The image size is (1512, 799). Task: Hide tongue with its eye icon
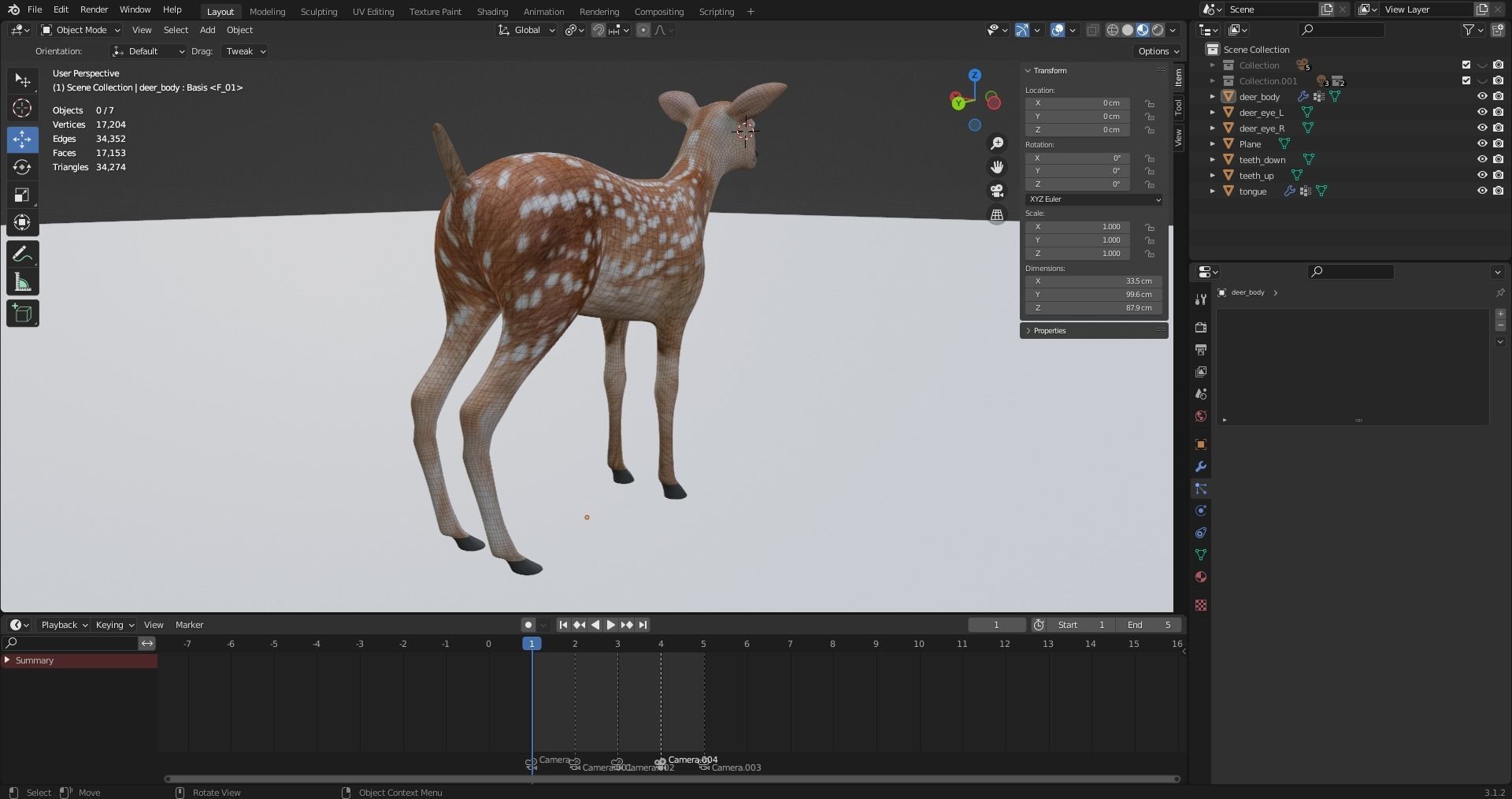tap(1482, 191)
